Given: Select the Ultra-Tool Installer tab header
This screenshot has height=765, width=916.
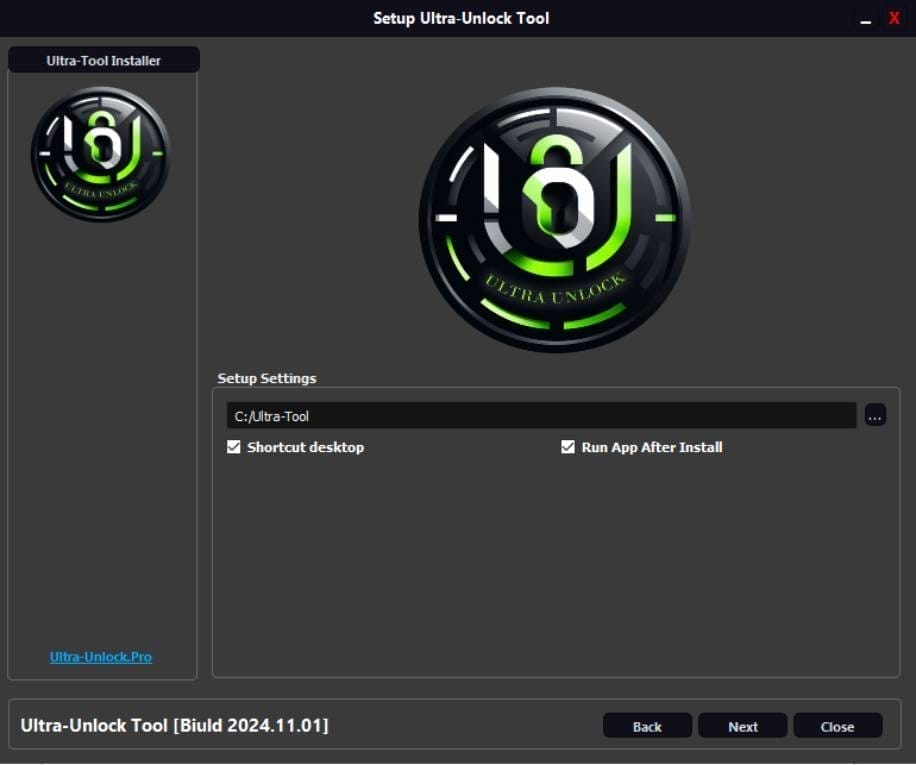Looking at the screenshot, I should point(103,60).
